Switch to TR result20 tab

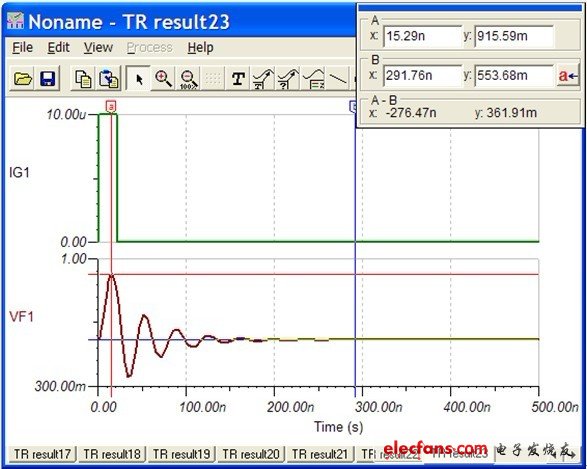(x=251, y=454)
